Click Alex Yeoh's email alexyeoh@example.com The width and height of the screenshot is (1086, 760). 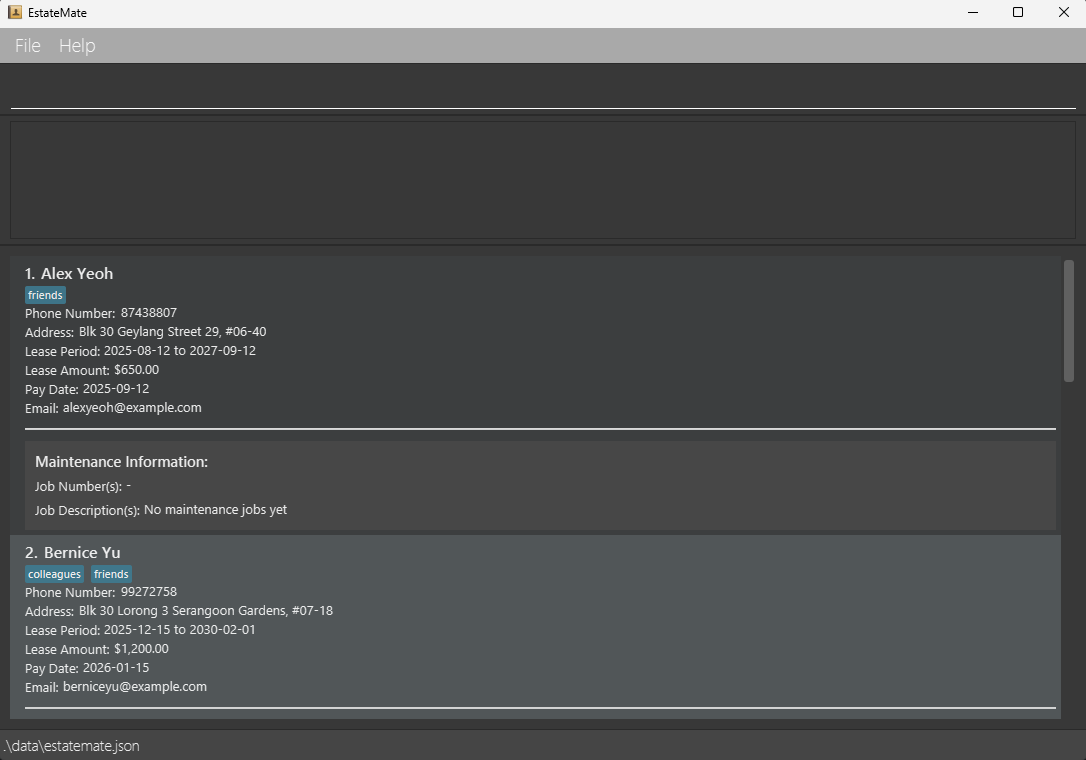(x=132, y=408)
